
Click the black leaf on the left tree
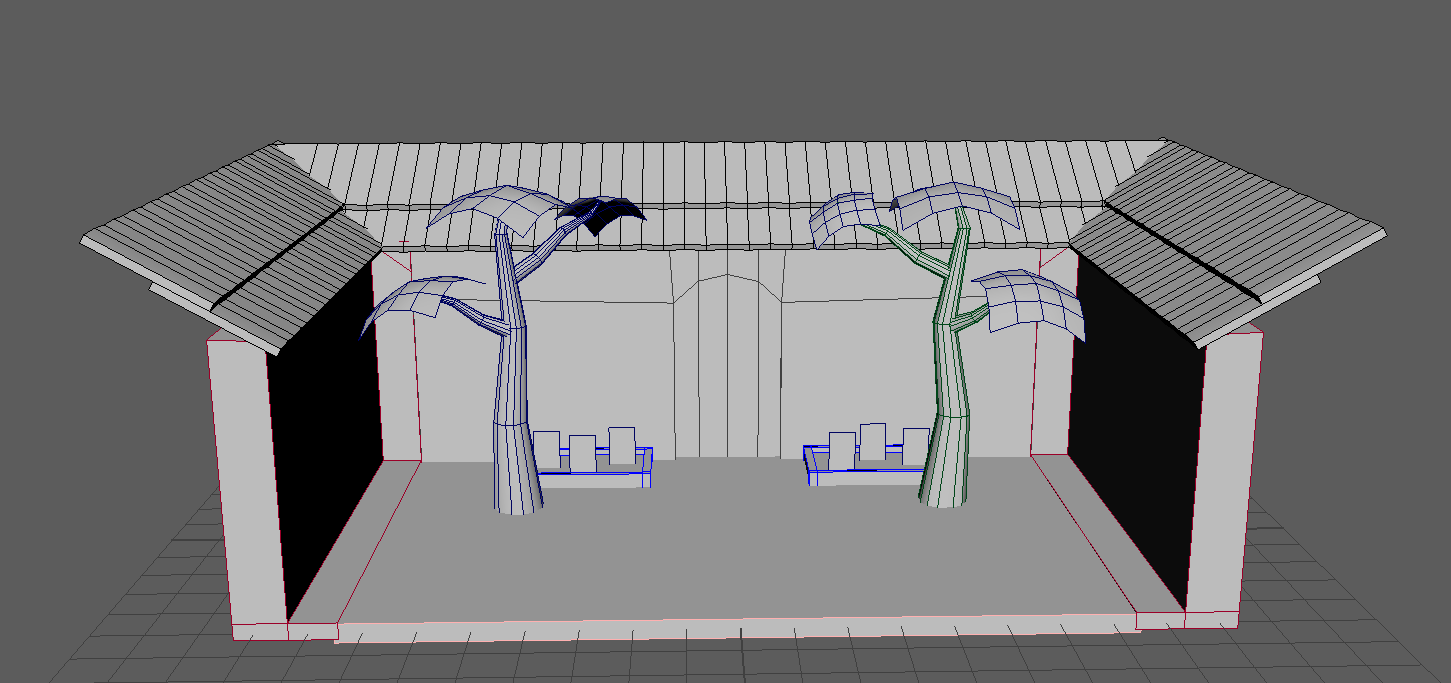[602, 214]
